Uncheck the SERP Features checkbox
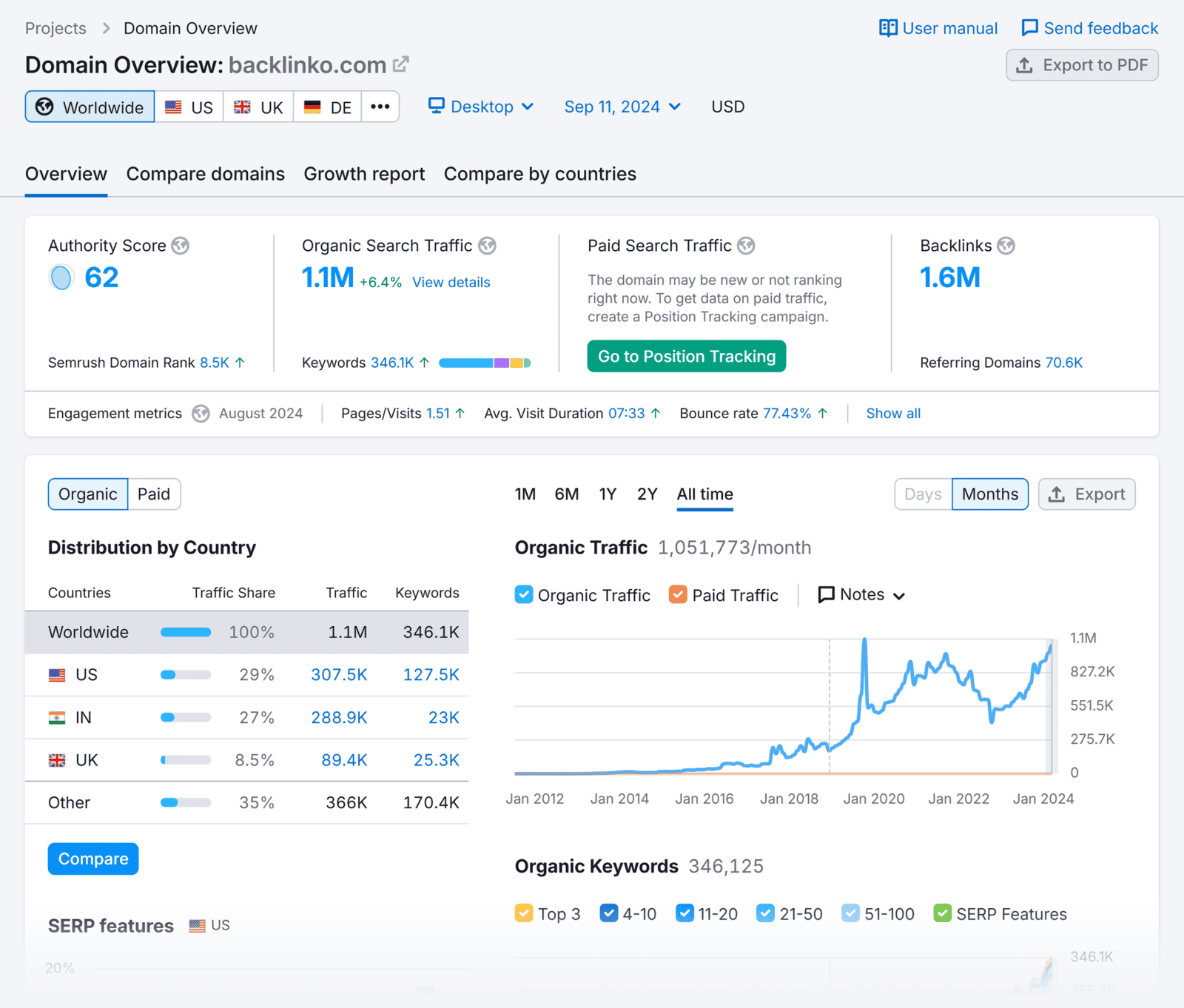Image resolution: width=1184 pixels, height=1008 pixels. tap(943, 913)
